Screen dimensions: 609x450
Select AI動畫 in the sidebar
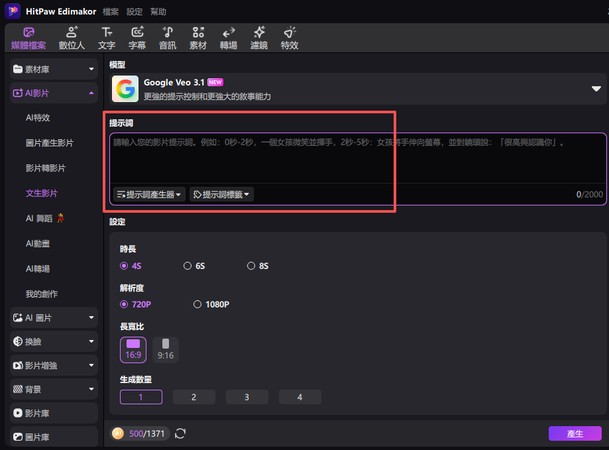(x=38, y=243)
